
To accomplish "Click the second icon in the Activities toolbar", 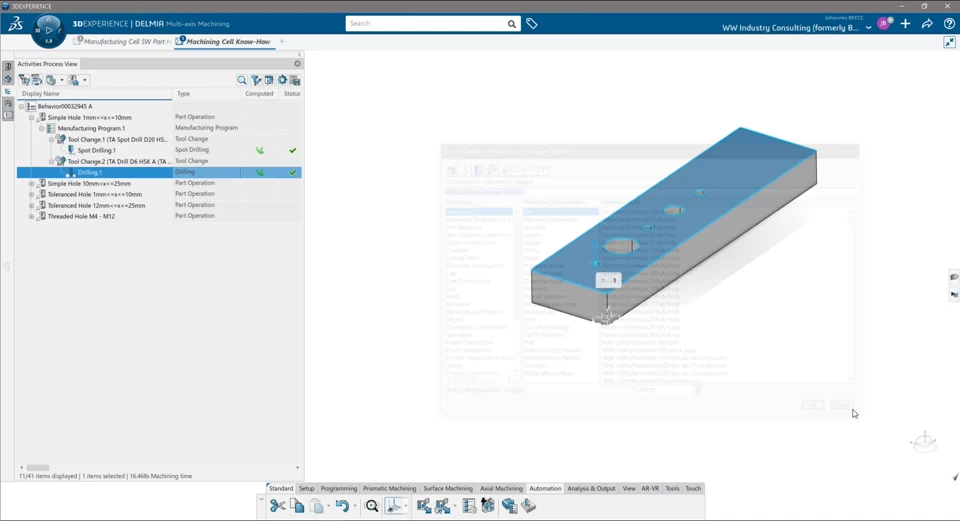I will click(x=37, y=80).
